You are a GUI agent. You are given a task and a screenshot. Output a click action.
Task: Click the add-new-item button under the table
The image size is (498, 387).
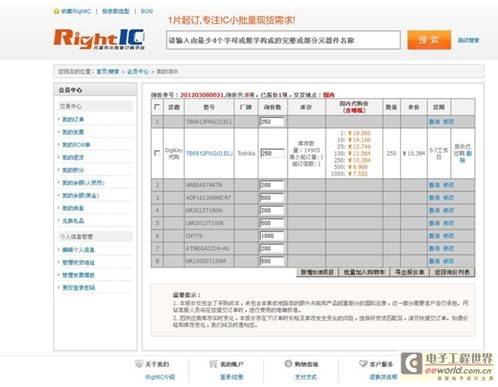(x=317, y=272)
